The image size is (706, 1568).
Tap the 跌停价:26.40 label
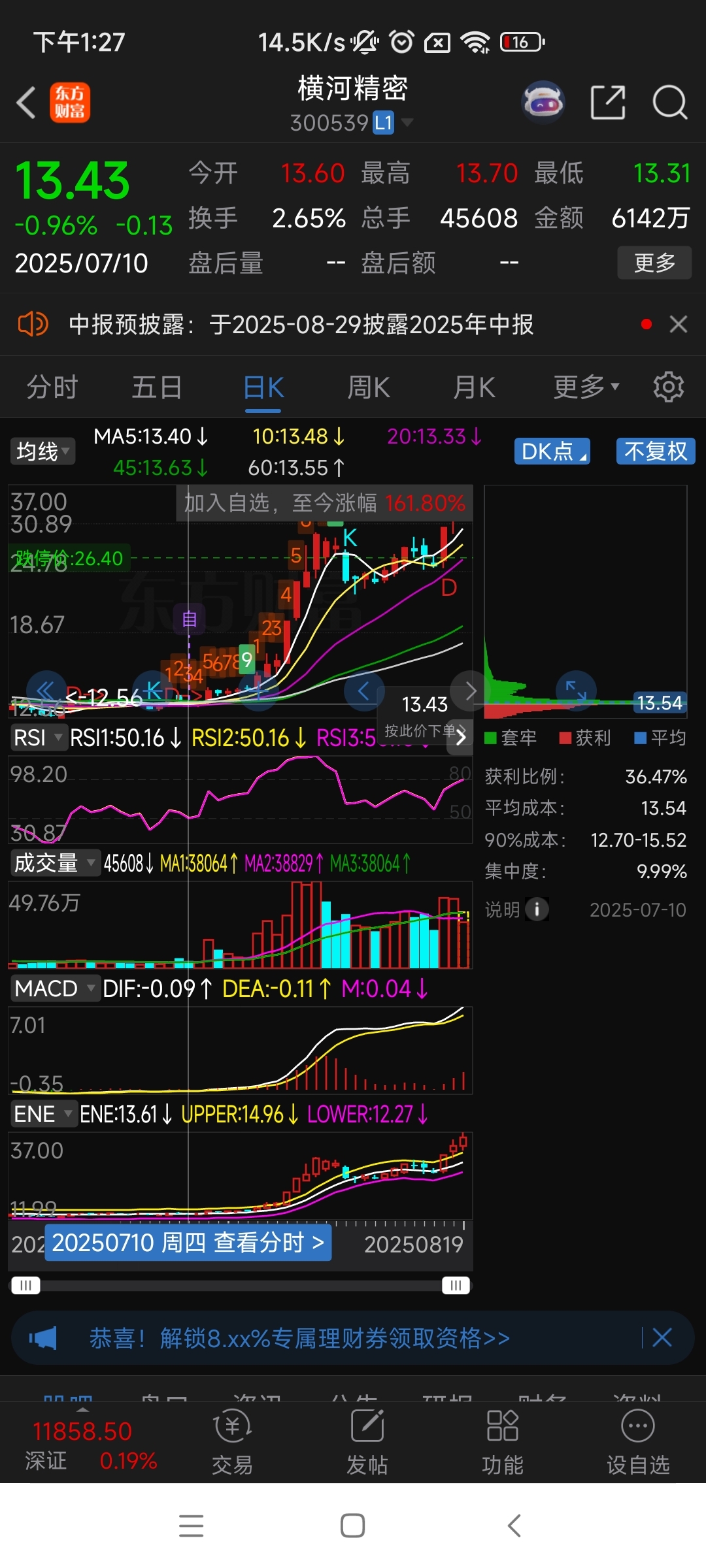69,559
